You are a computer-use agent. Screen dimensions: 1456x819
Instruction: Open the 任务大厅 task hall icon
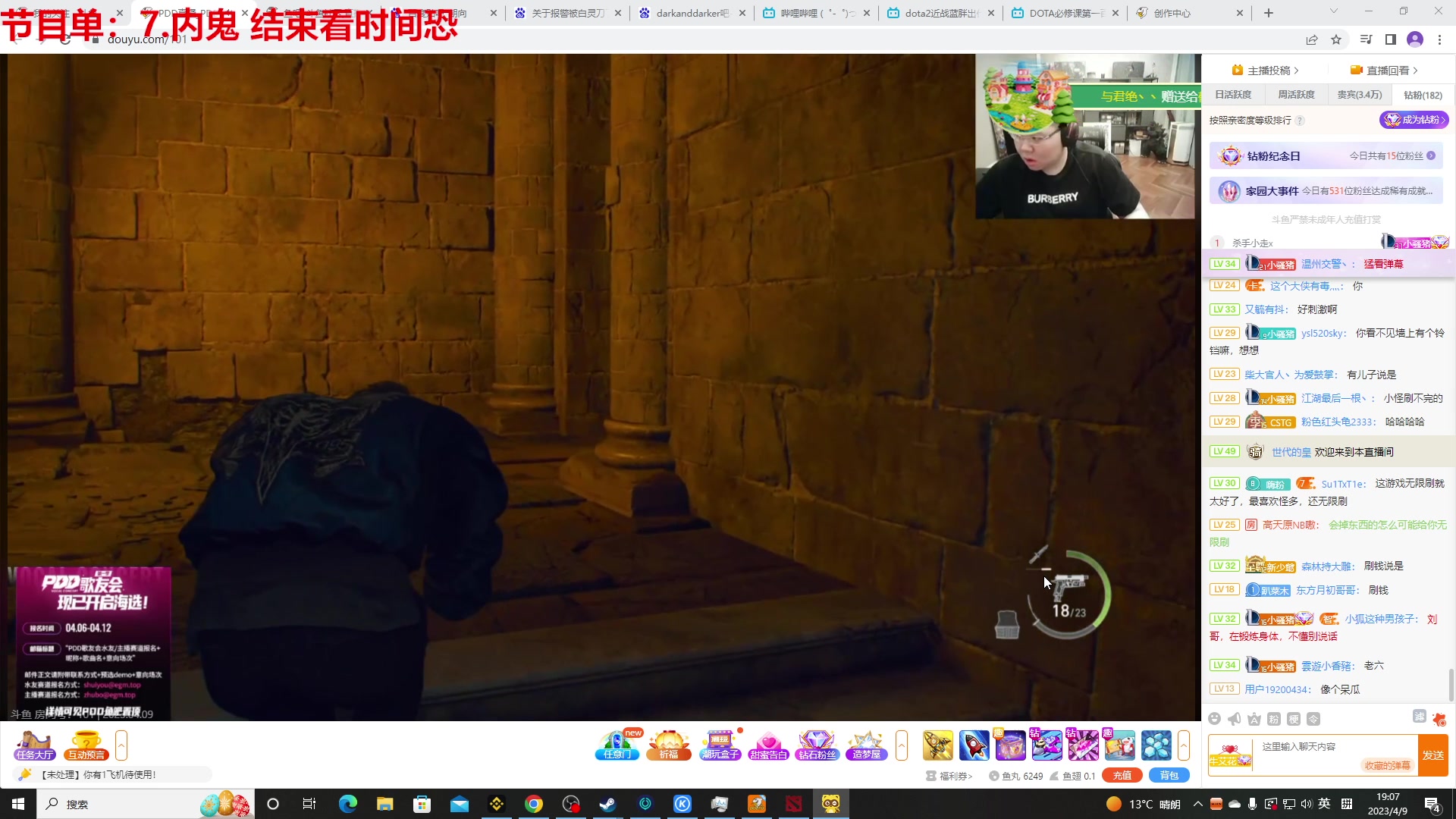(34, 745)
